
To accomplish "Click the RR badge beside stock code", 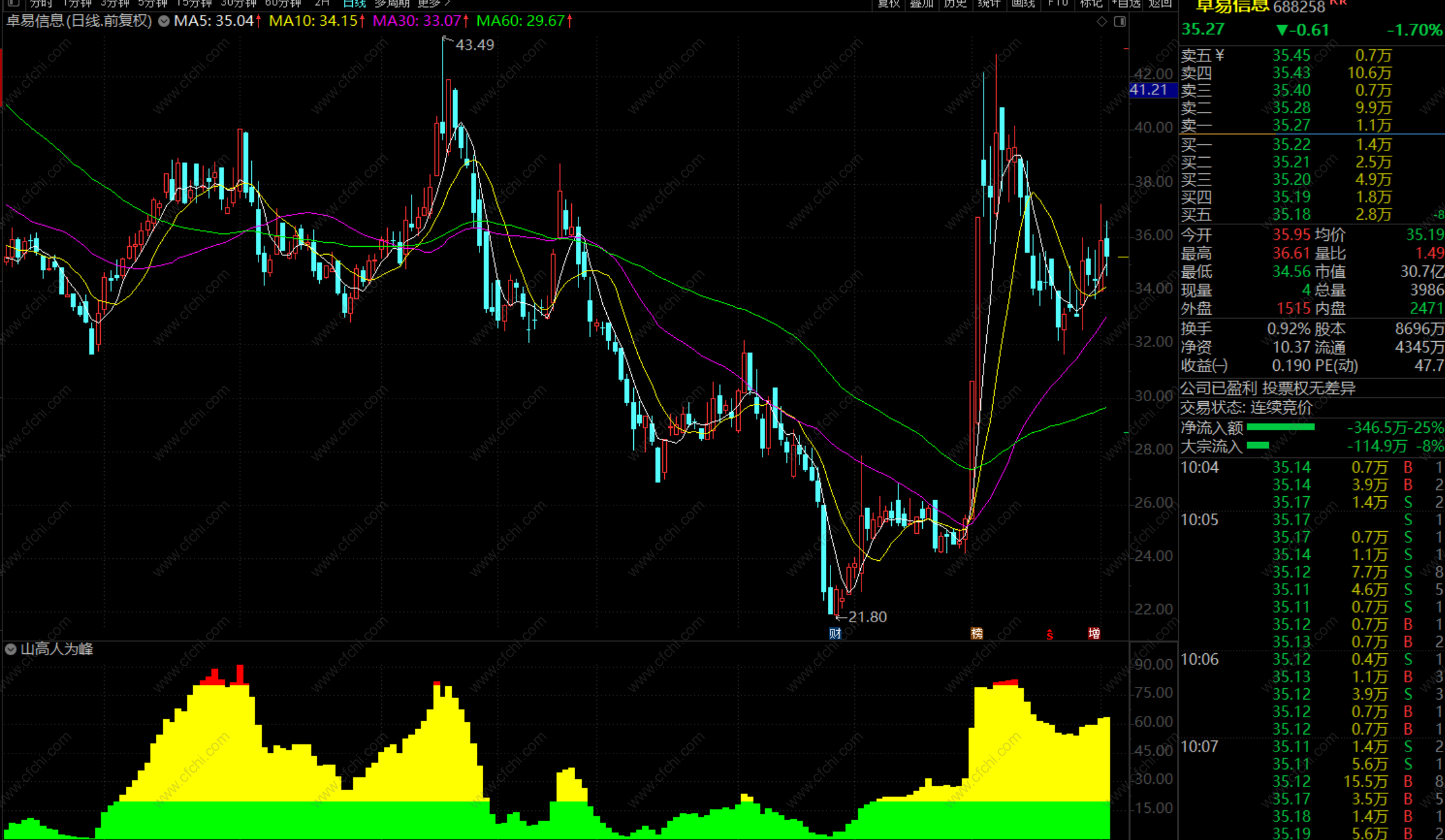I will pos(1337,3).
